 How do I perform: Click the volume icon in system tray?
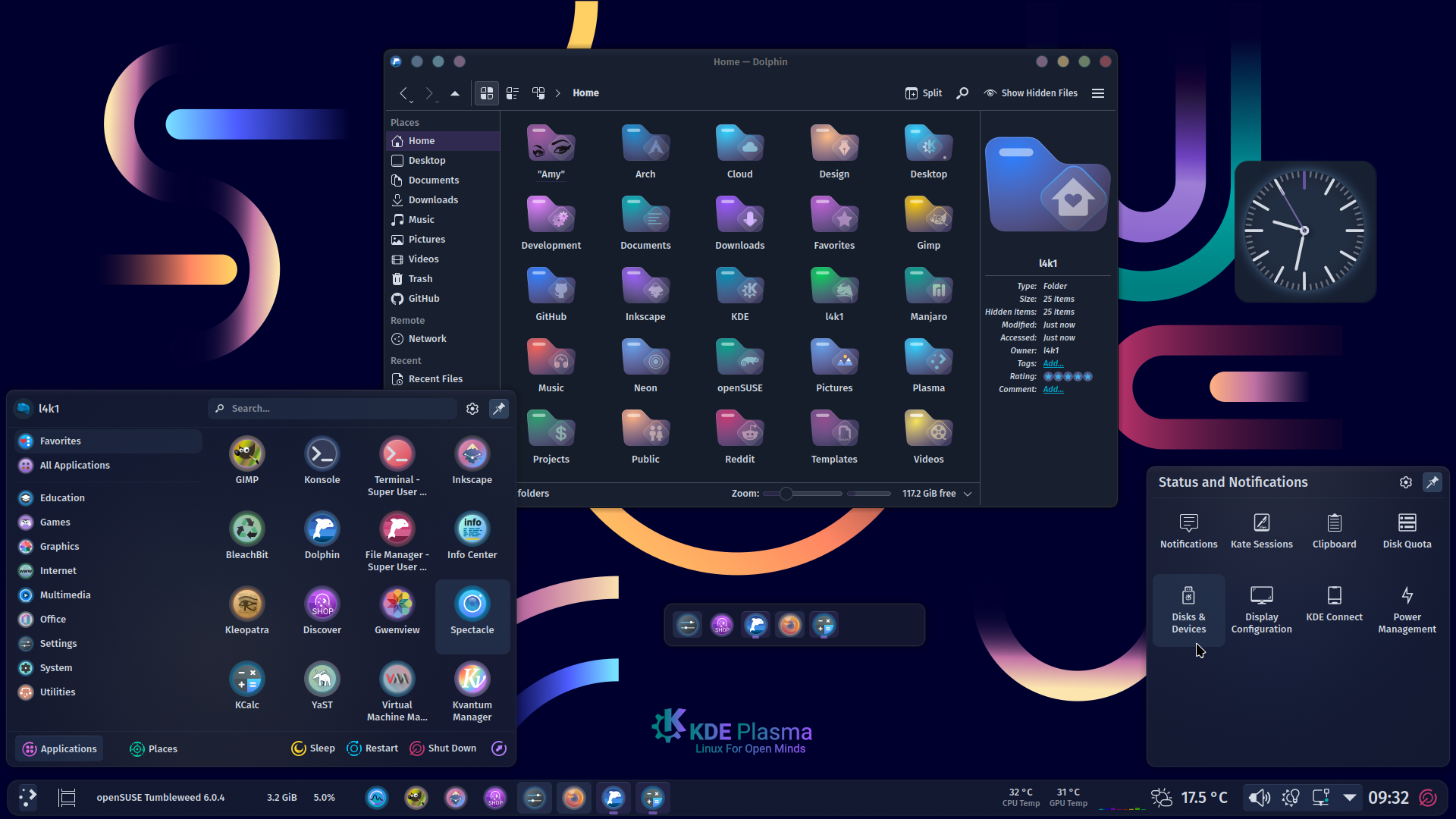click(x=1259, y=798)
